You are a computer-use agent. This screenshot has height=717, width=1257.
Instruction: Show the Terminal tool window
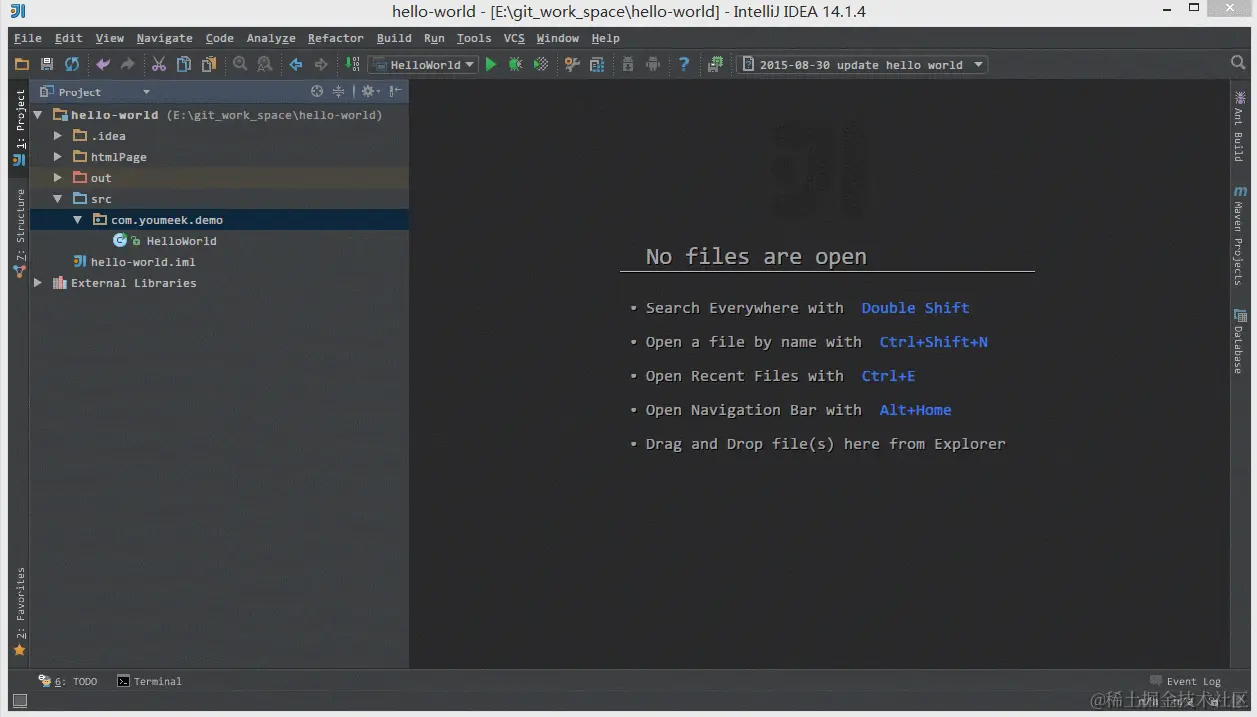(x=156, y=681)
